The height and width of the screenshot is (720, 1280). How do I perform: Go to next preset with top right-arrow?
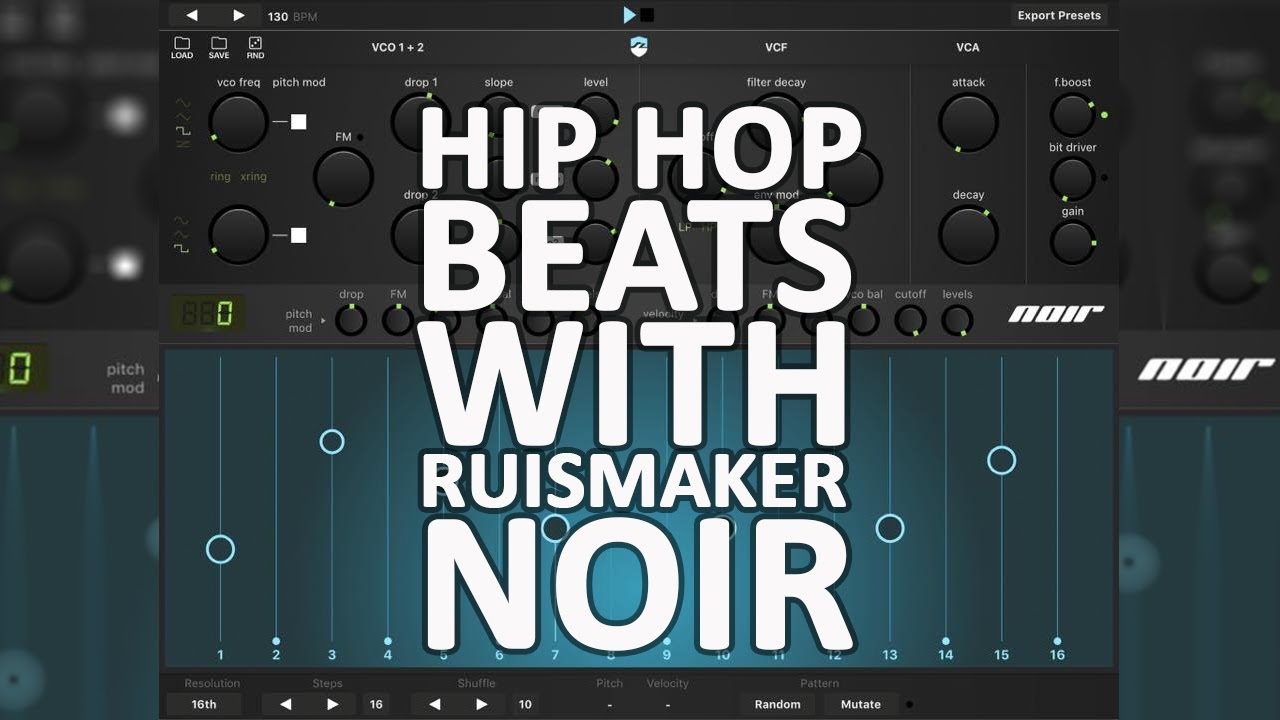coord(239,15)
